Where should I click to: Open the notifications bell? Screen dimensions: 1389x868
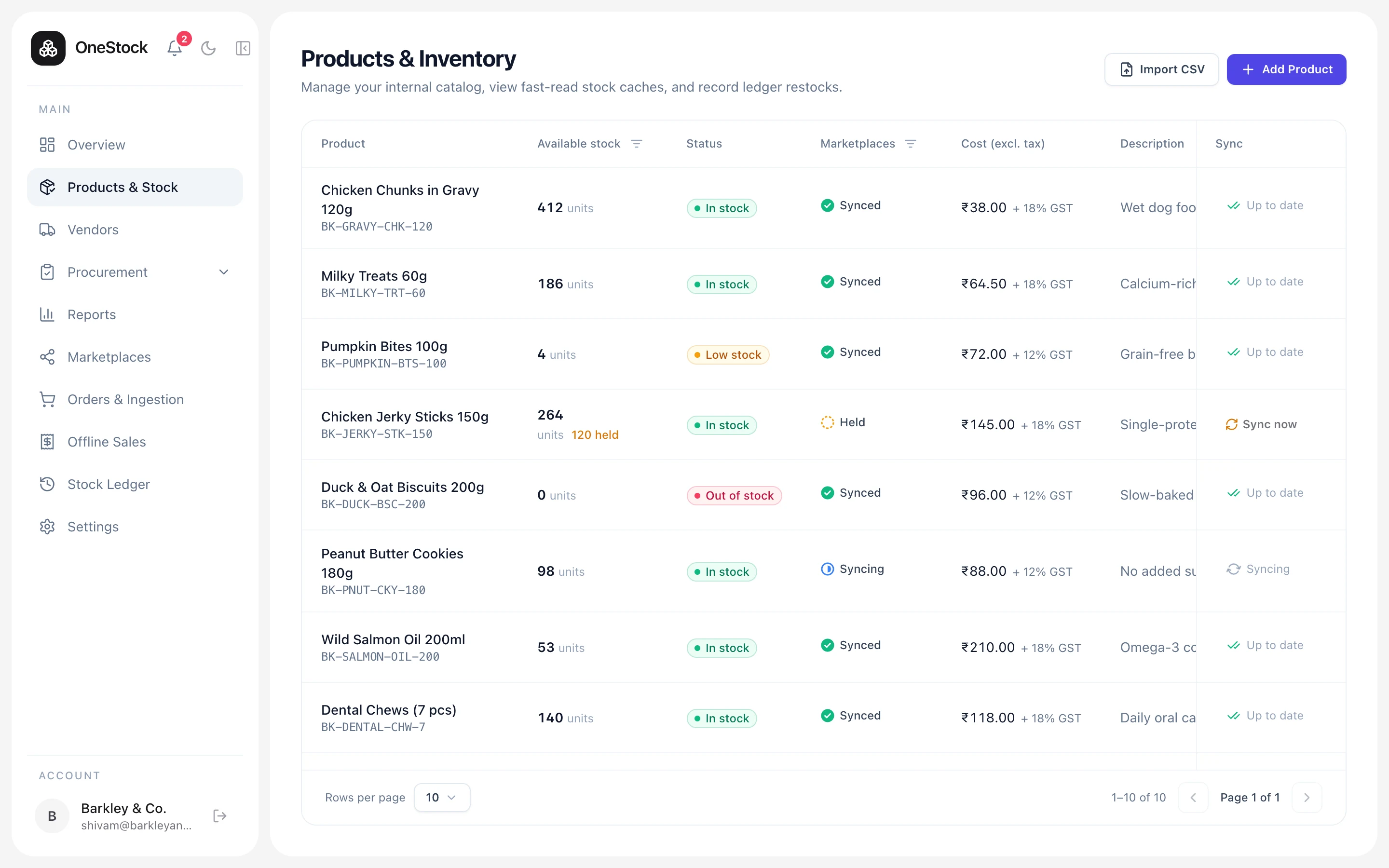(175, 48)
